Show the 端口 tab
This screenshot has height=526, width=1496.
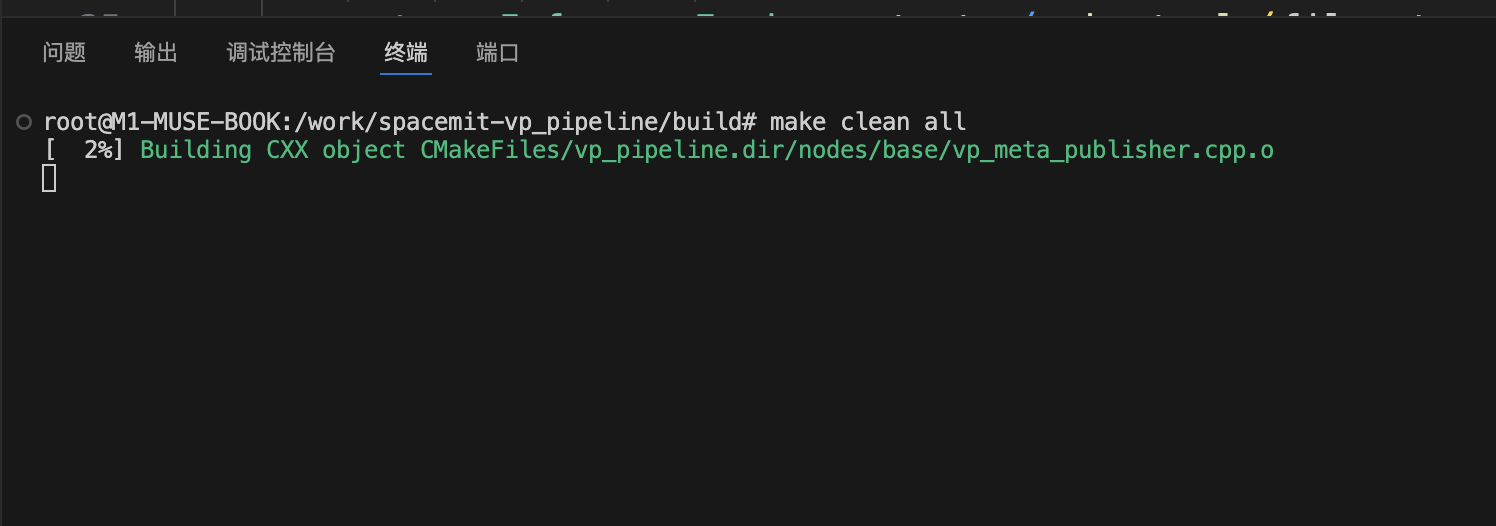pos(498,53)
